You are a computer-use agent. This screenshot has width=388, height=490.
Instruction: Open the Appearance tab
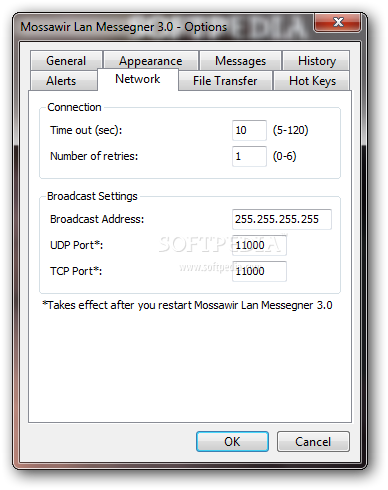(151, 61)
